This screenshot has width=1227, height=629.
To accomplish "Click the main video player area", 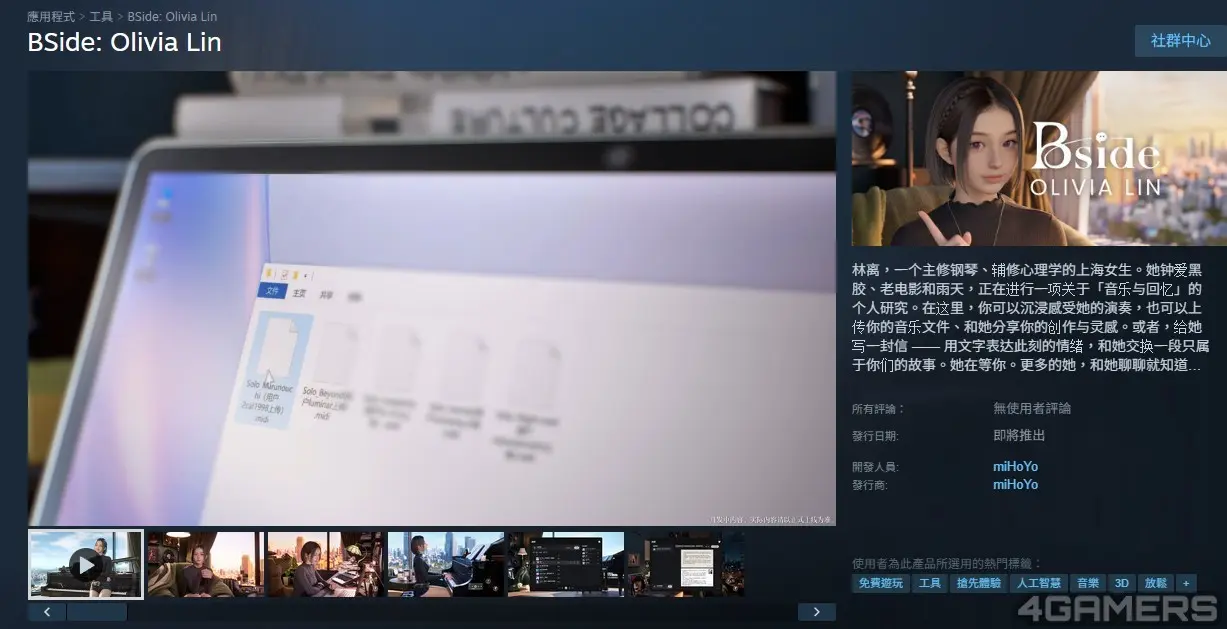I will click(x=432, y=298).
